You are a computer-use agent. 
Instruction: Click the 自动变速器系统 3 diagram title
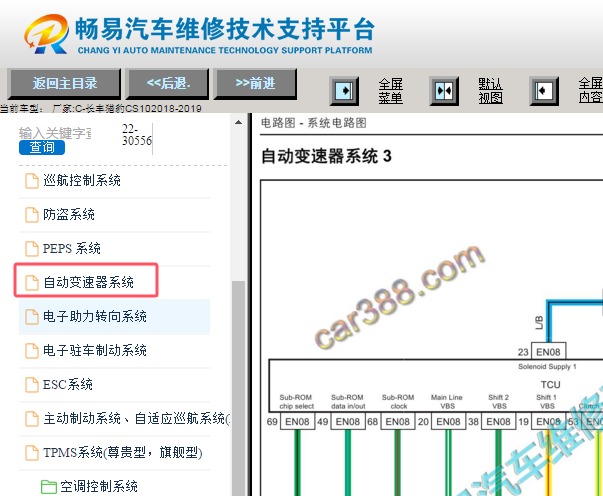tap(326, 156)
